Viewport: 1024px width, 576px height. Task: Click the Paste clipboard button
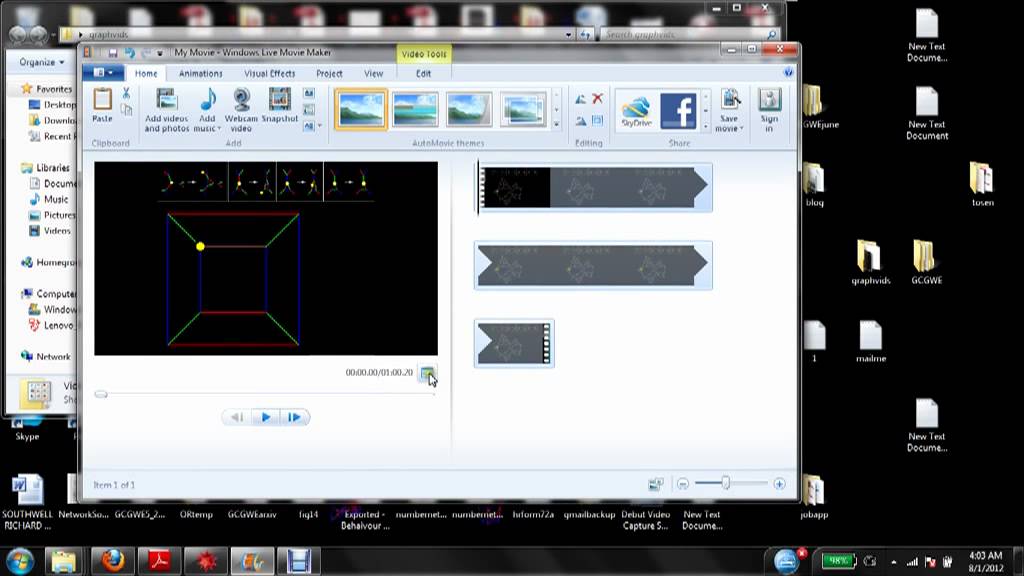coord(102,106)
